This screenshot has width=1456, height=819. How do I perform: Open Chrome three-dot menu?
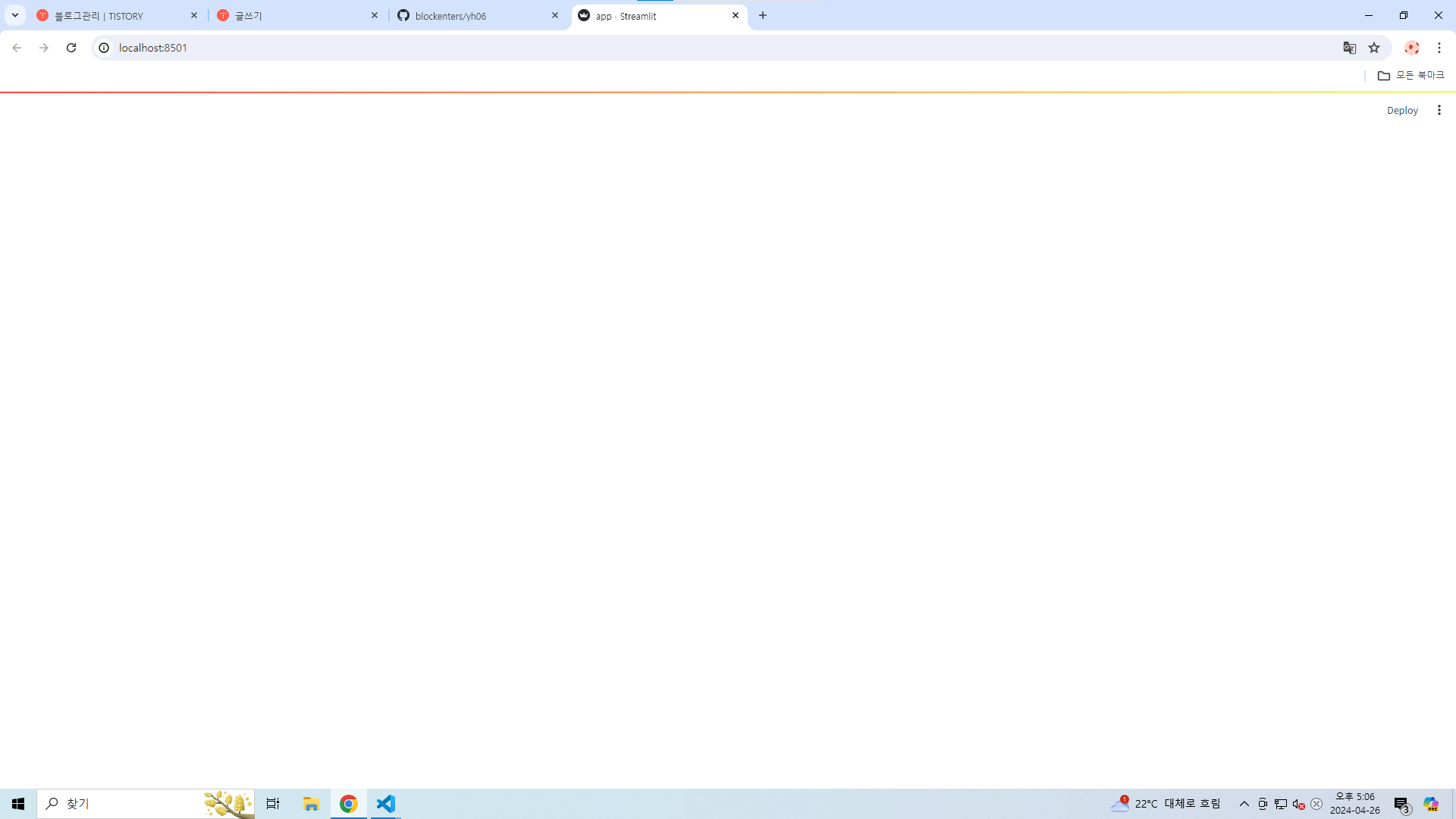click(x=1439, y=48)
